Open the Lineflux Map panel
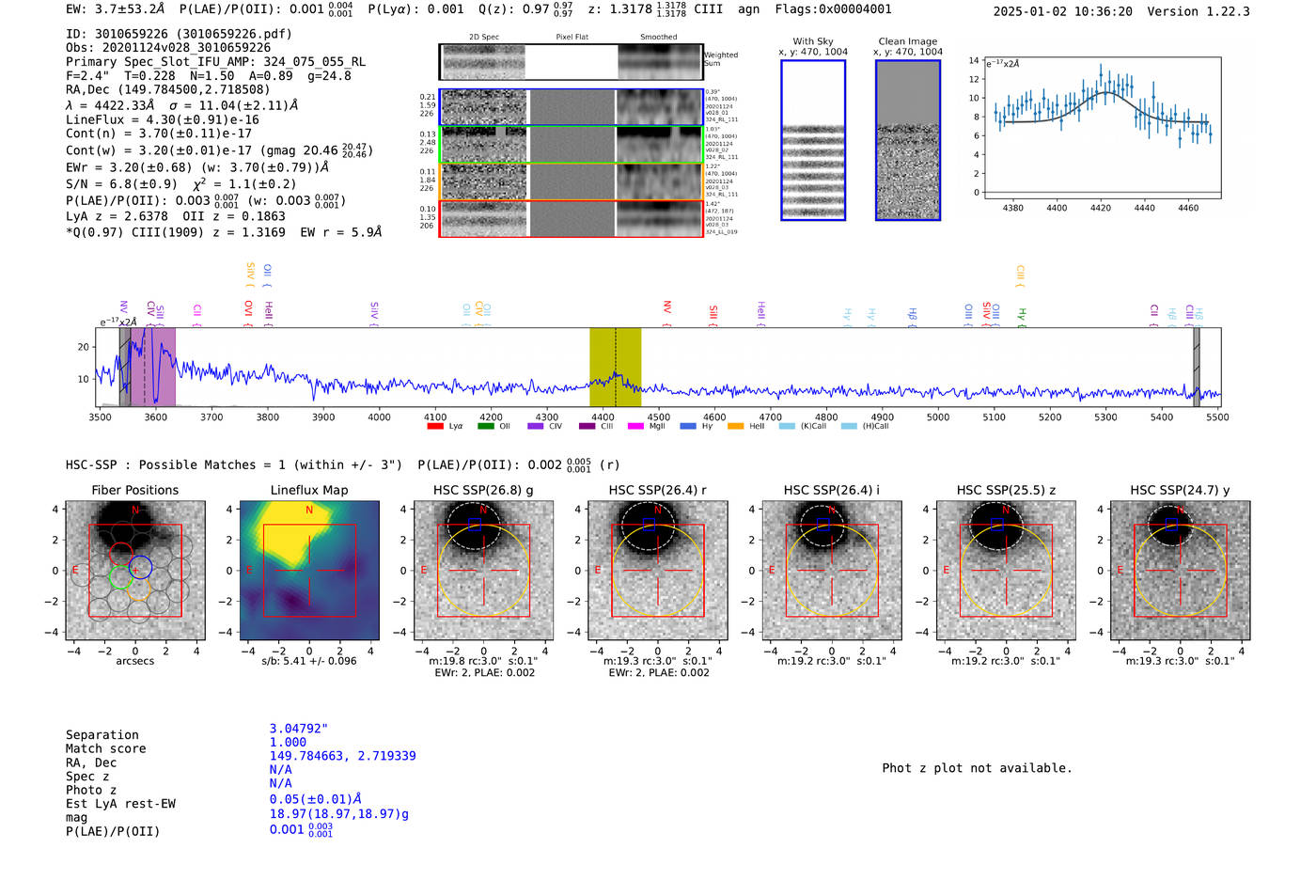Screen dimensions: 1316x896 point(309,570)
